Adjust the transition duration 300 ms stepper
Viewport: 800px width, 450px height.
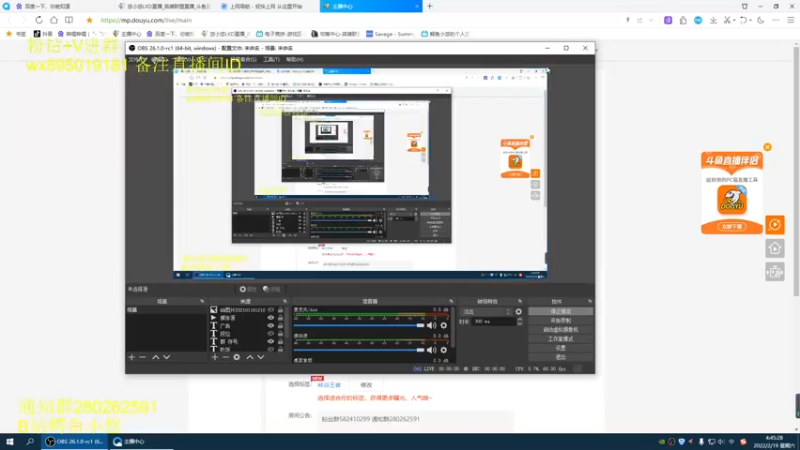click(520, 321)
